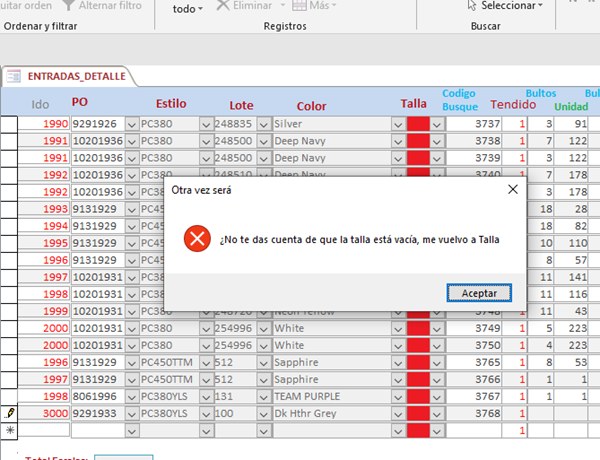Expand the PO dropdown for record 3000
This screenshot has width=600, height=460.
tap(128, 412)
